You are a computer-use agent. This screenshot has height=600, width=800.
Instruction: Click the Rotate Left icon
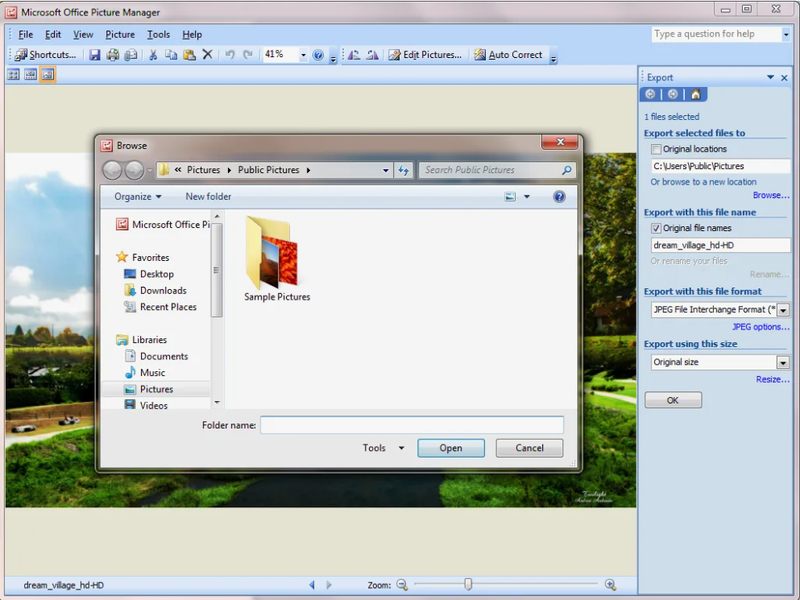tap(354, 55)
